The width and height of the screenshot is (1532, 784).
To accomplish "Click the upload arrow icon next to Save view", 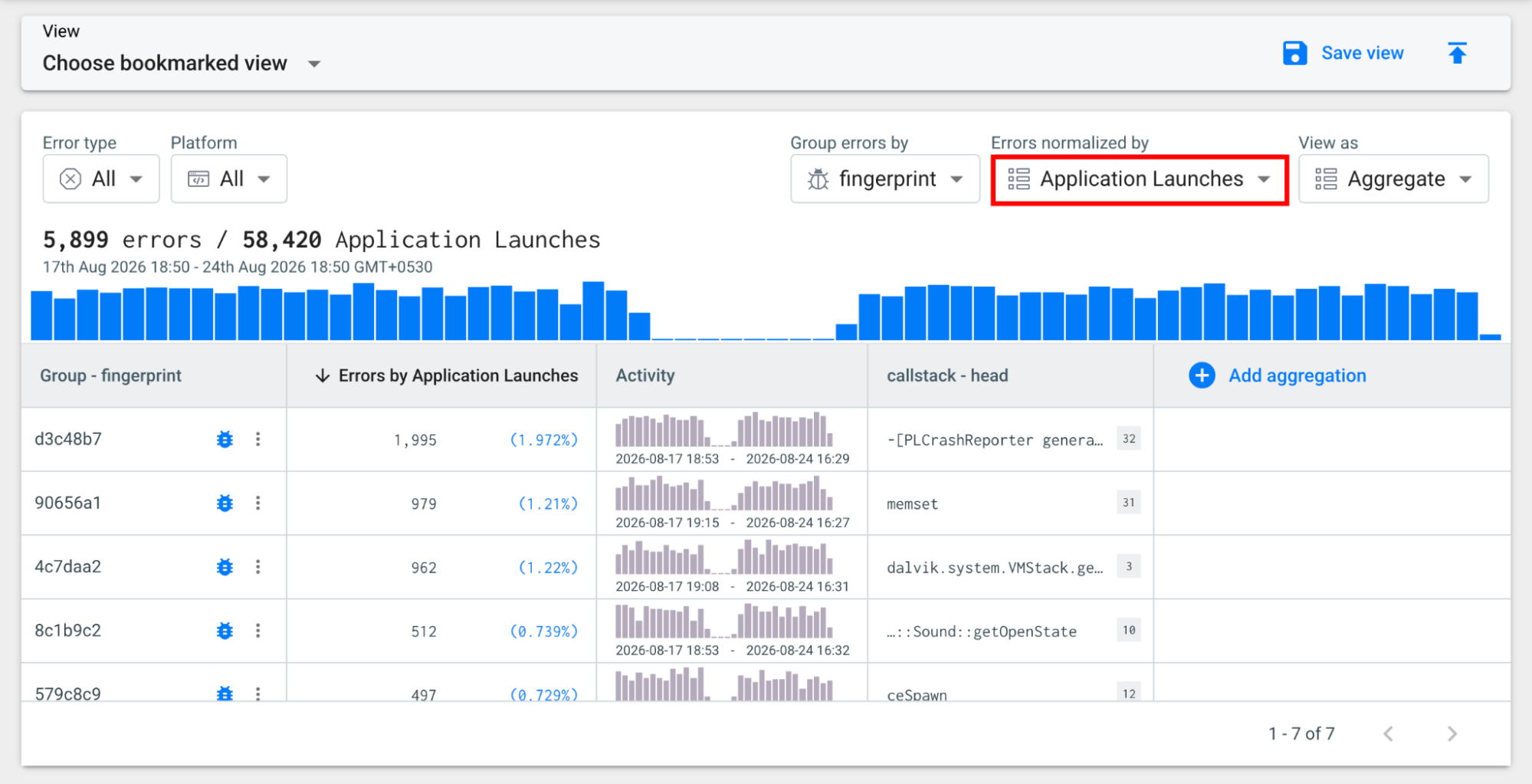I will pos(1457,53).
